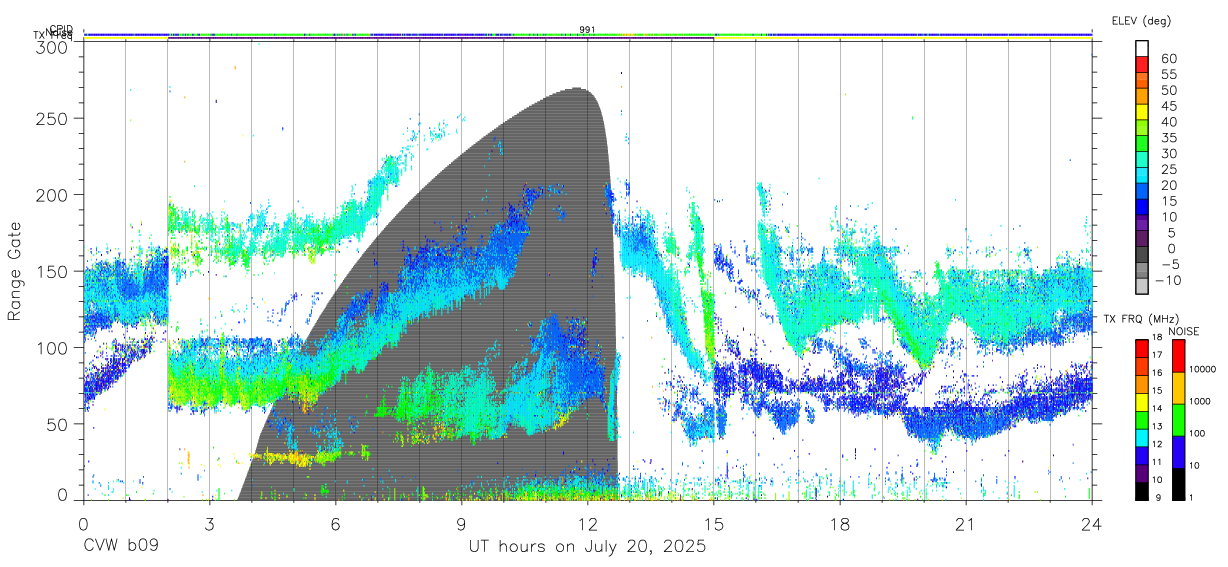Viewport: 1228px width, 567px height.
Task: Select the cyan segment of the ELEV colour bar
Action: pyautogui.click(x=1142, y=175)
